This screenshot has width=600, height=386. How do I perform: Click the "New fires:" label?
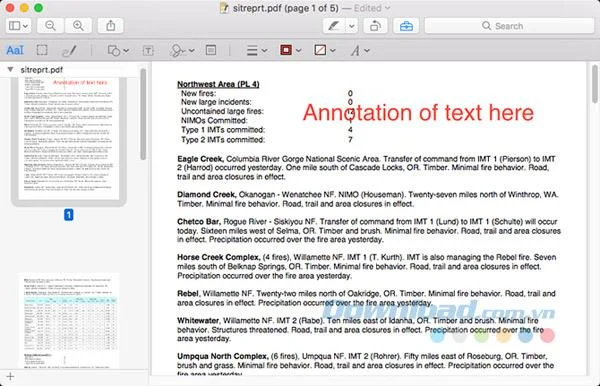coord(198,93)
